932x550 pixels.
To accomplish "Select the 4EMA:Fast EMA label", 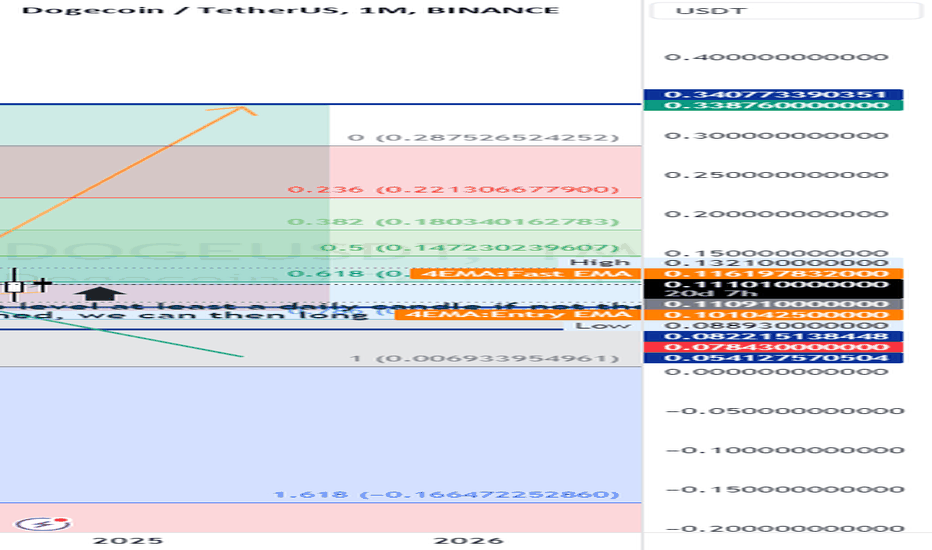I will tap(525, 274).
